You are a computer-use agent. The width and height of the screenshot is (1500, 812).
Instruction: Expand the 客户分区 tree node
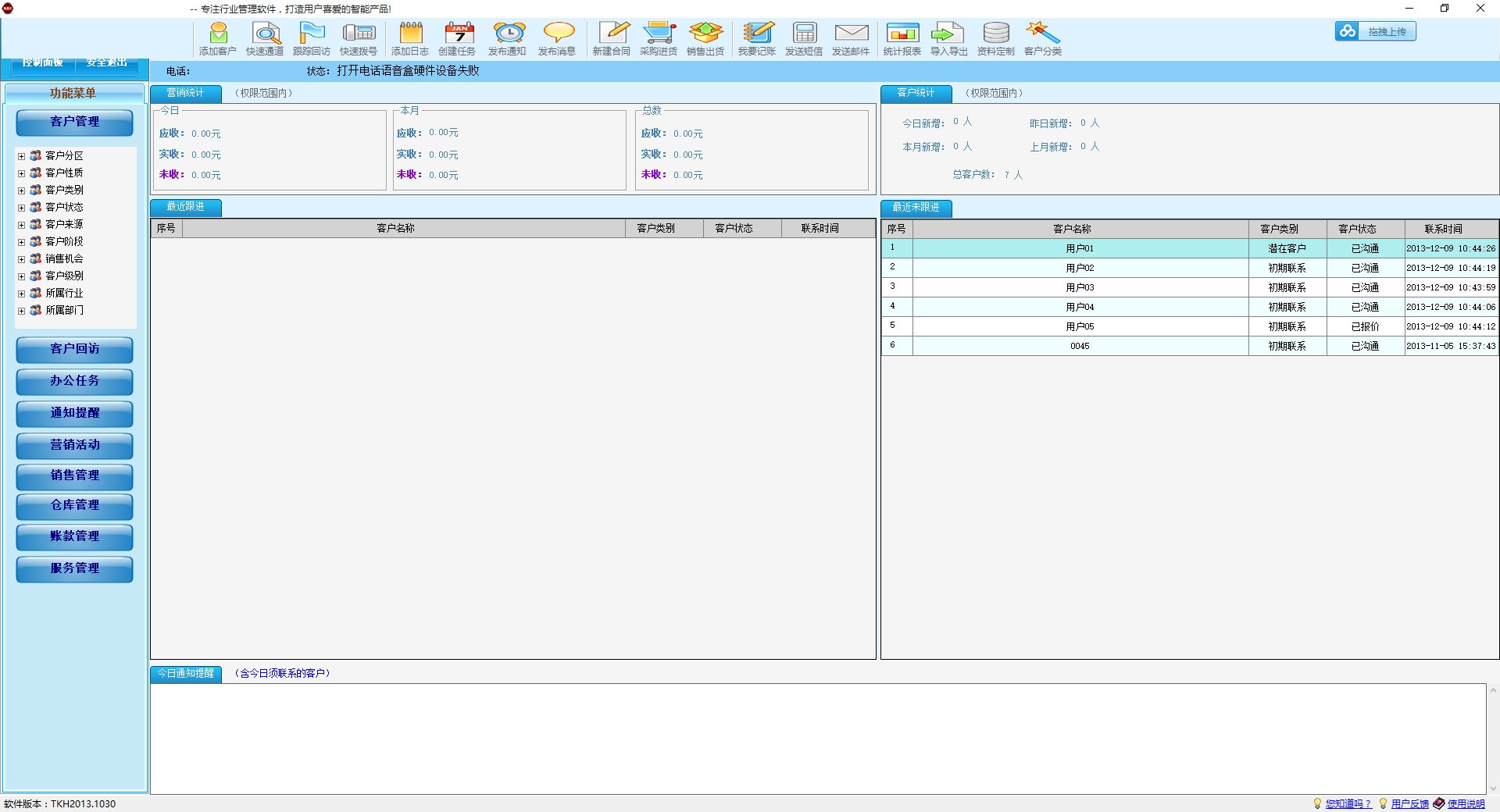(22, 156)
